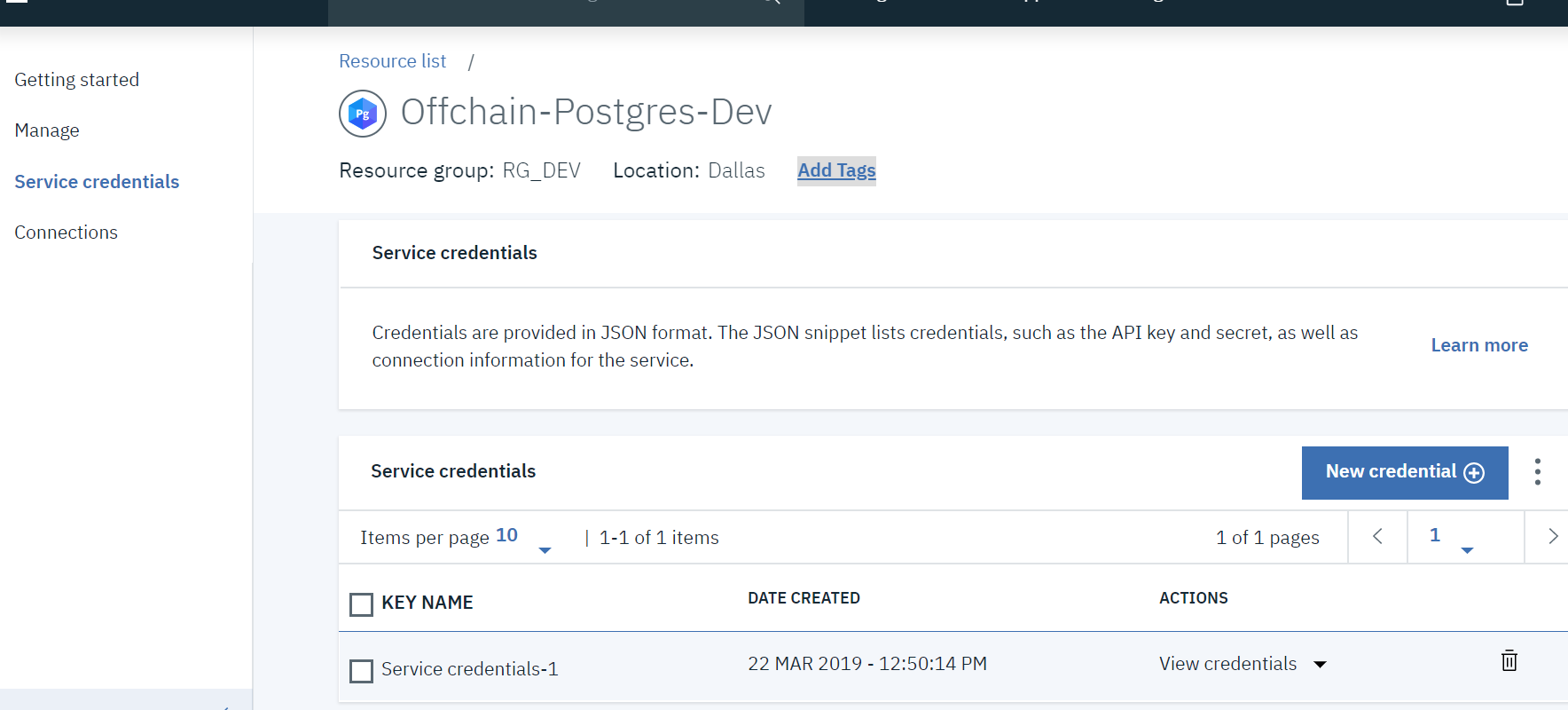Click the Add Tags link
Viewport: 1568px width, 710px height.
point(836,170)
